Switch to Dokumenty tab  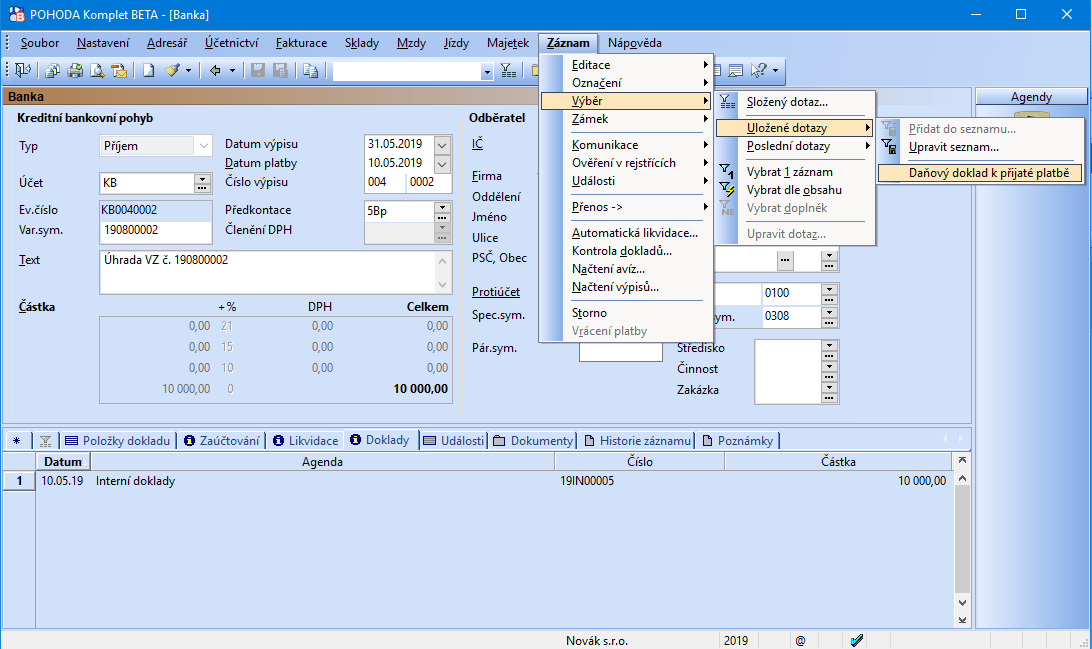(x=533, y=441)
